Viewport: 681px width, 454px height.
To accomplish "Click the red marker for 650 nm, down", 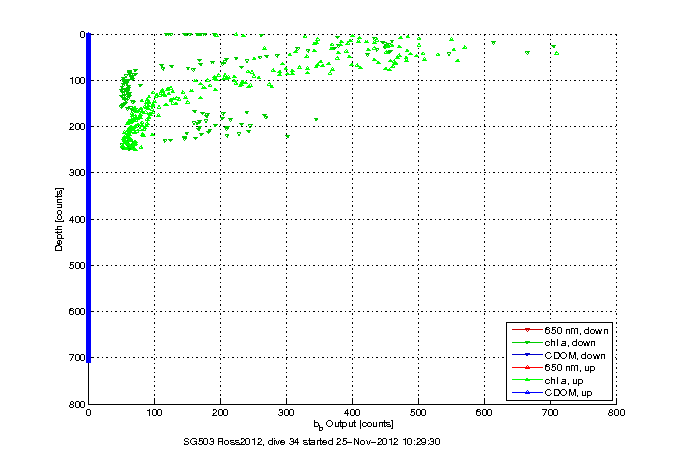I will click(x=526, y=330).
